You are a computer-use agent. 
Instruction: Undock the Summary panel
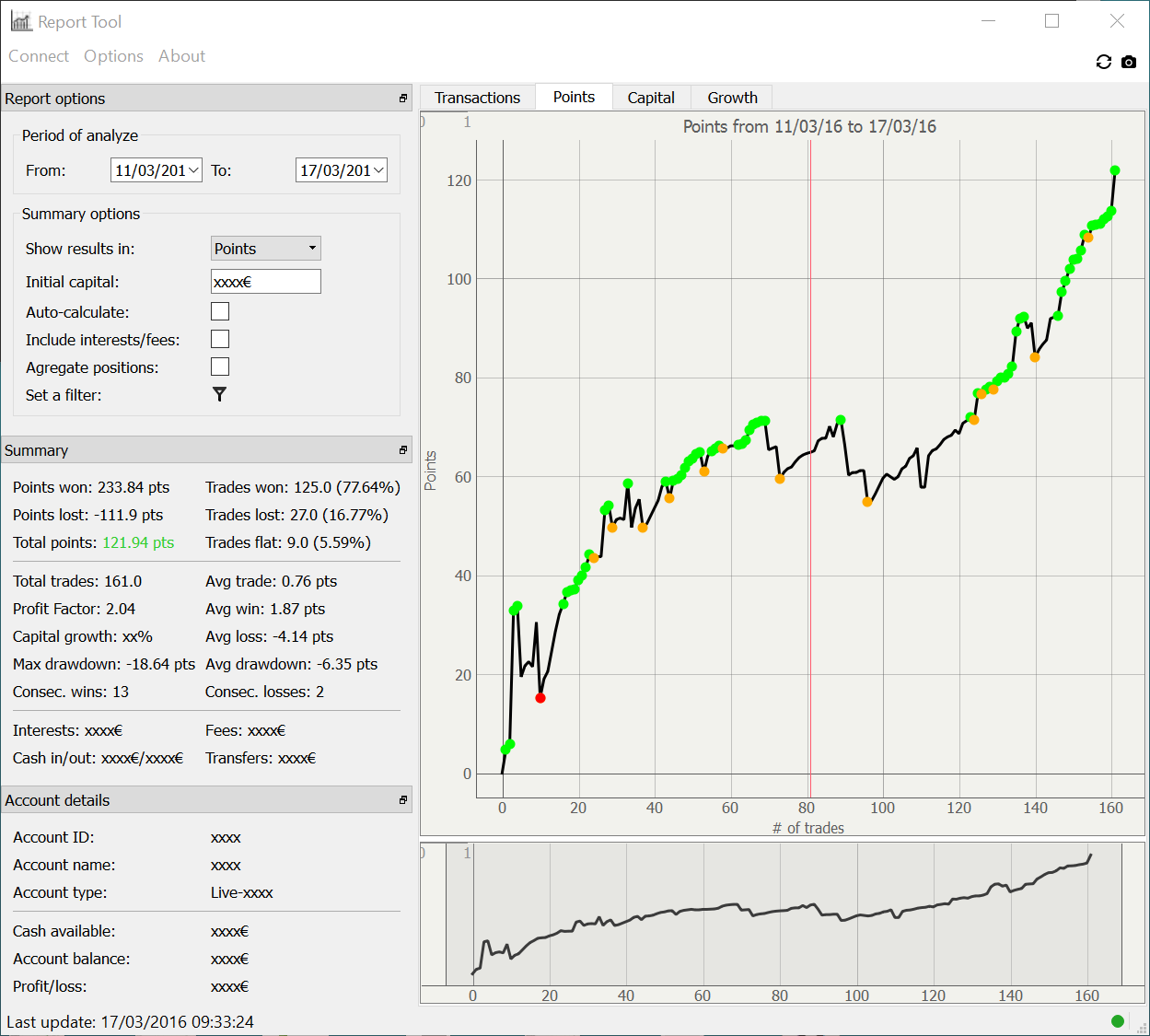[402, 450]
